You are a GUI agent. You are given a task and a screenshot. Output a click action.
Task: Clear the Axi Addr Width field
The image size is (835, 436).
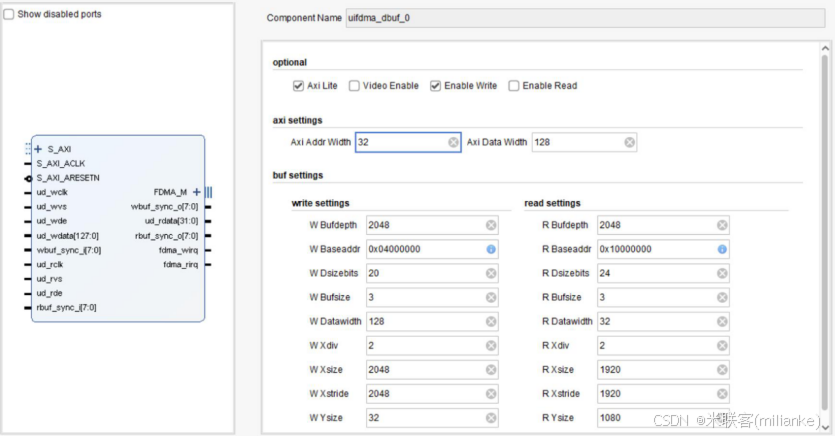453,142
